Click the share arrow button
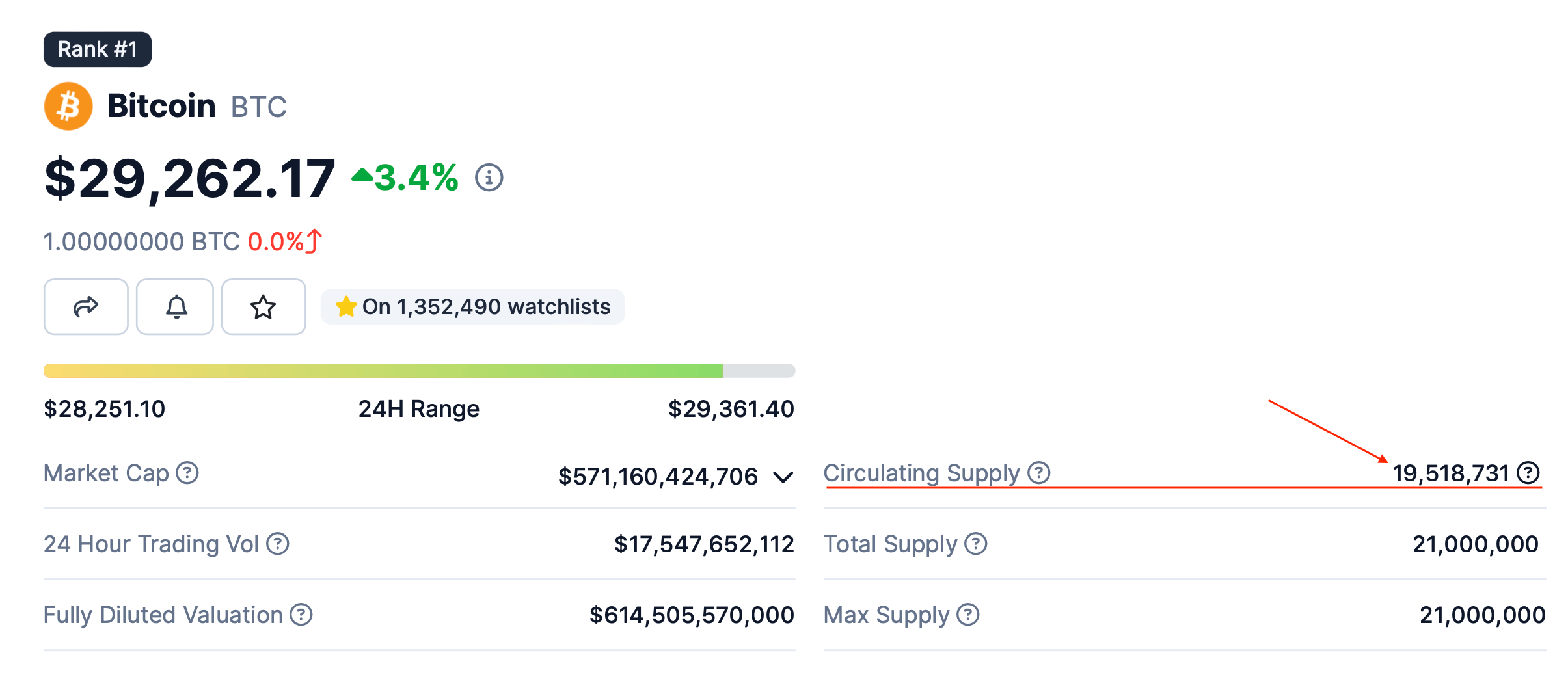 86,306
